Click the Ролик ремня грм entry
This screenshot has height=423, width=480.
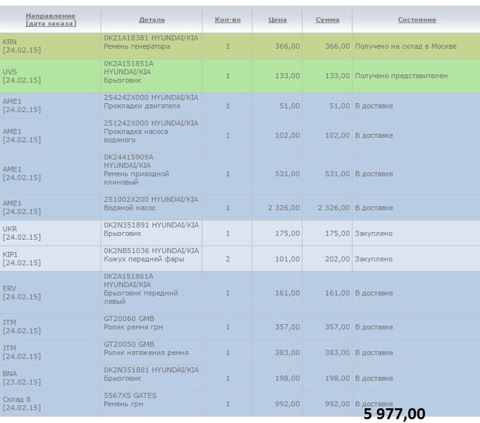click(133, 323)
